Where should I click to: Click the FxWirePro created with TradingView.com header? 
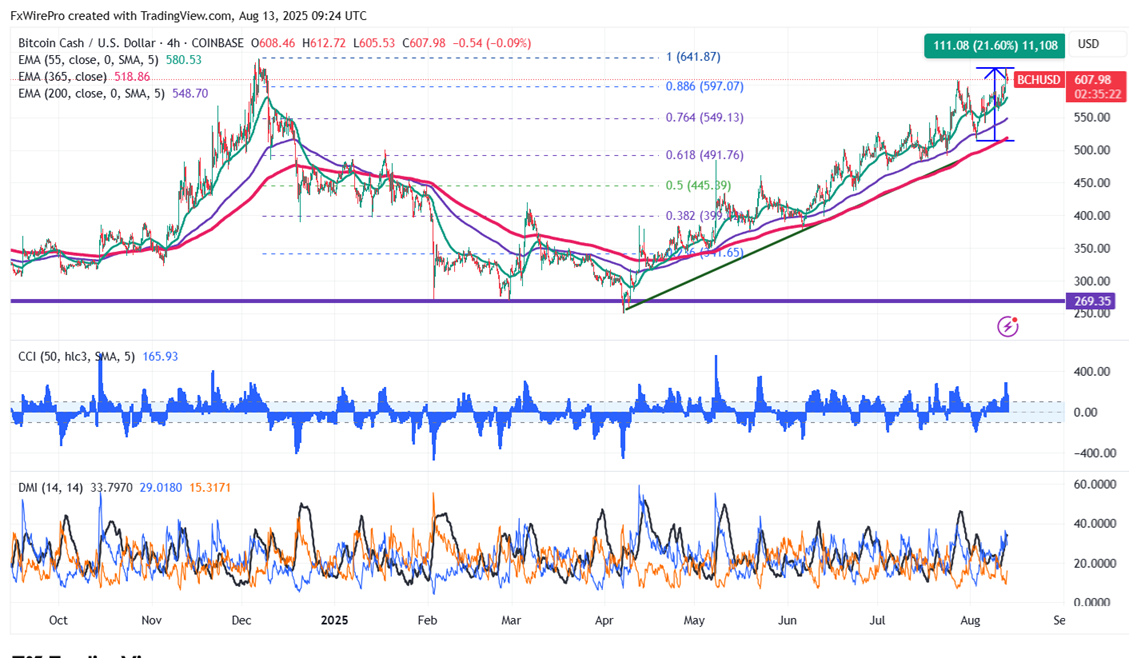189,15
